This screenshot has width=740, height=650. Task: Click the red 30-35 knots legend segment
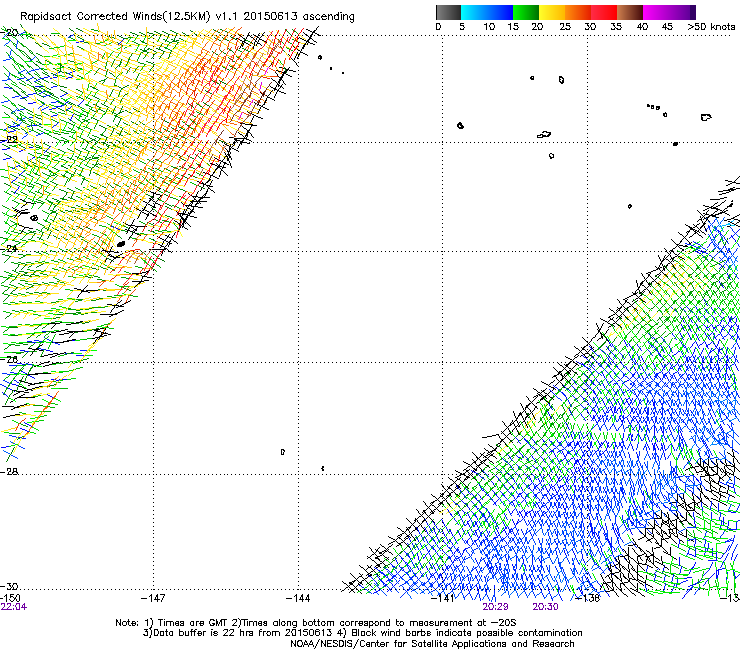[604, 12]
